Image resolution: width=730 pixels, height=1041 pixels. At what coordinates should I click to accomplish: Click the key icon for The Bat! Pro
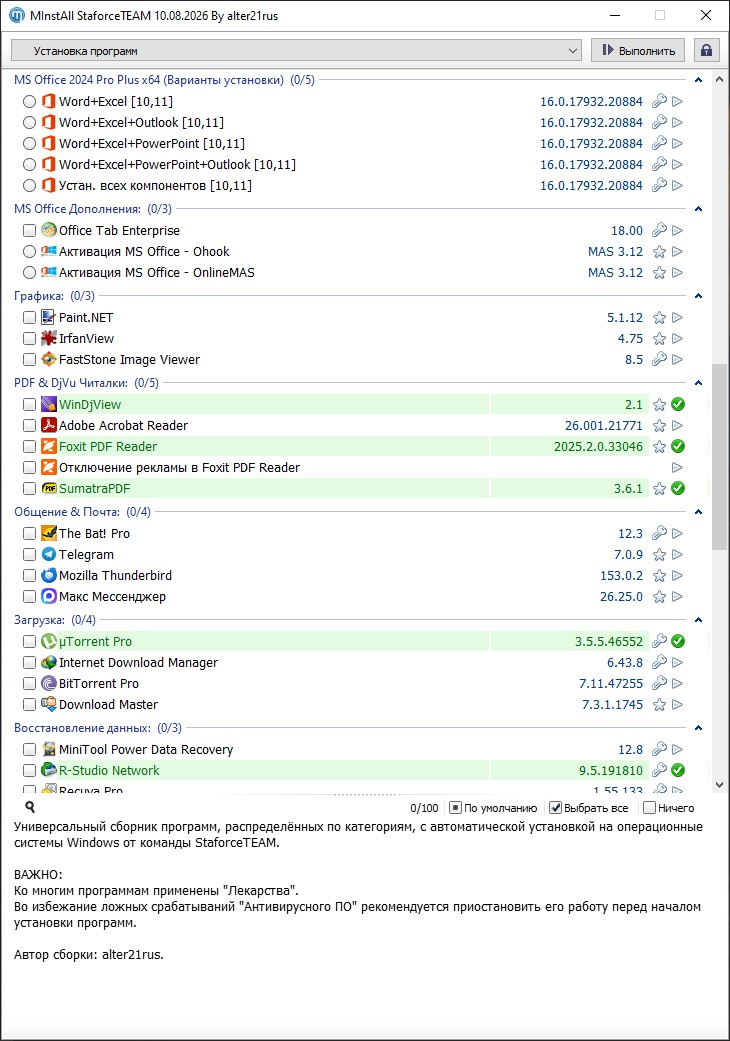(x=659, y=533)
